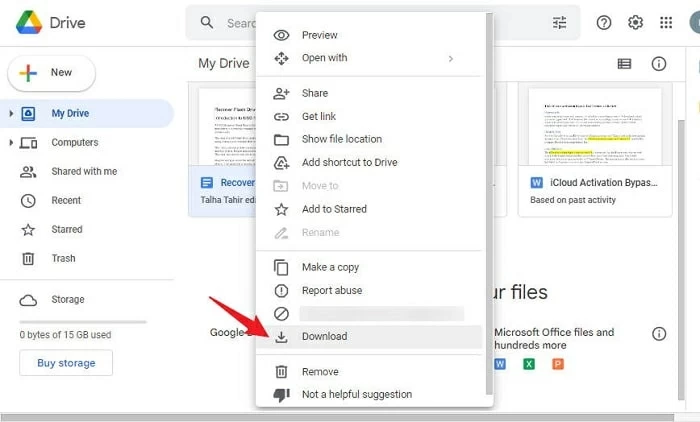Viewport: 700px width, 422px height.
Task: Open Google apps grid launcher
Action: point(666,23)
